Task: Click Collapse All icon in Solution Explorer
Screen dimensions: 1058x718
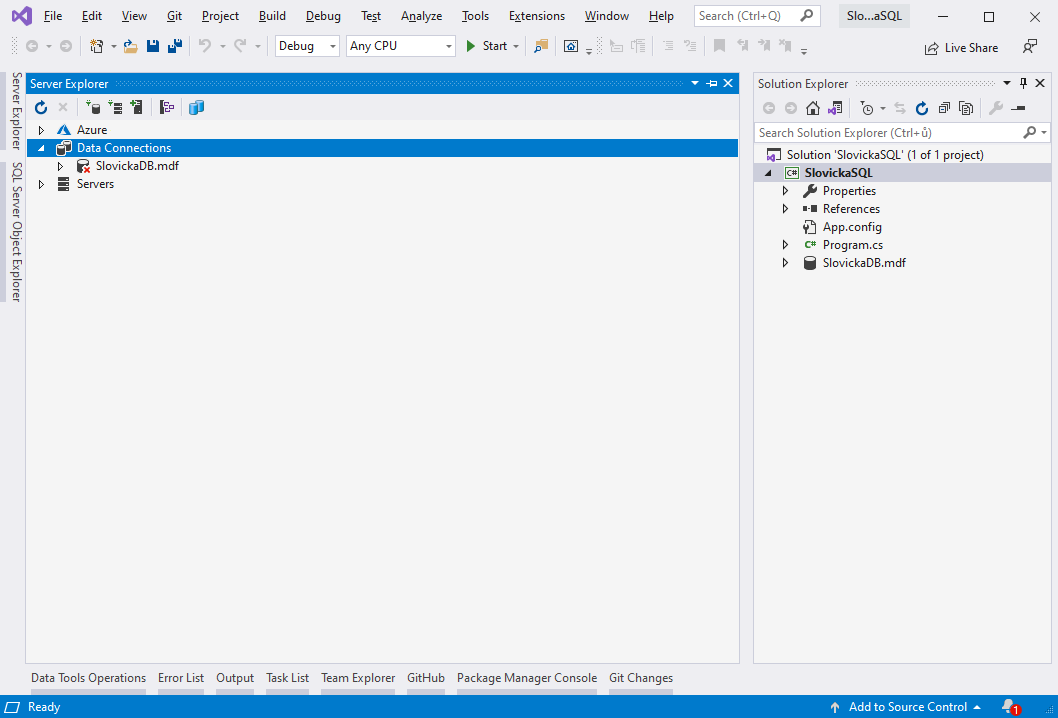Action: click(944, 108)
